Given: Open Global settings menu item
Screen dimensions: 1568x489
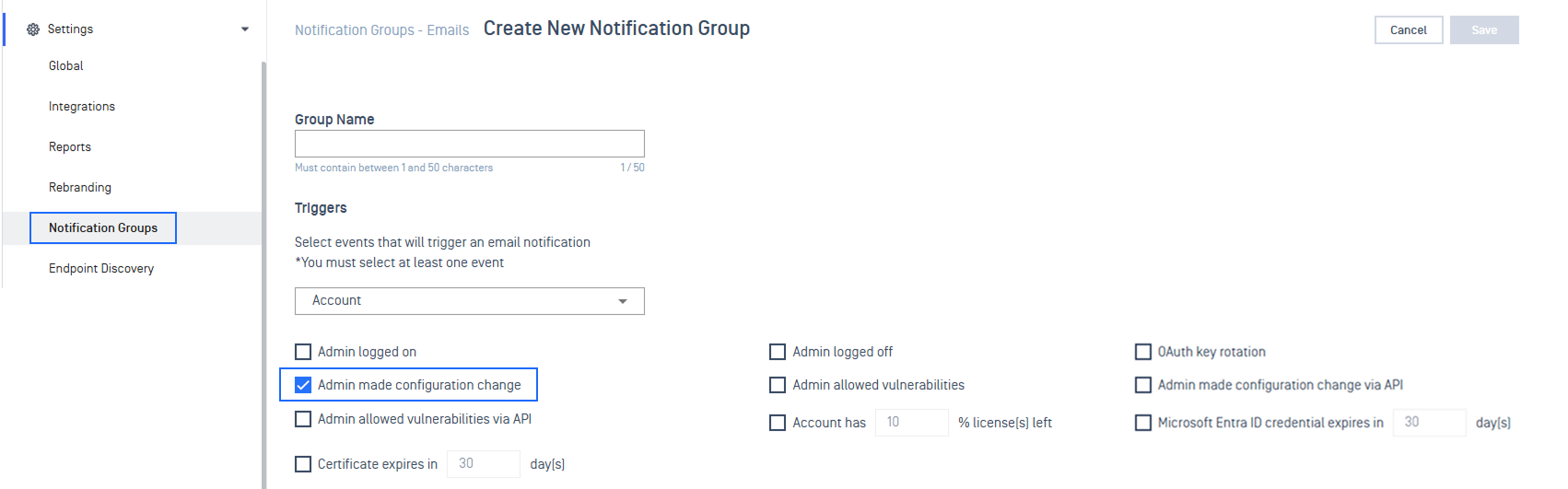Looking at the screenshot, I should coord(66,66).
